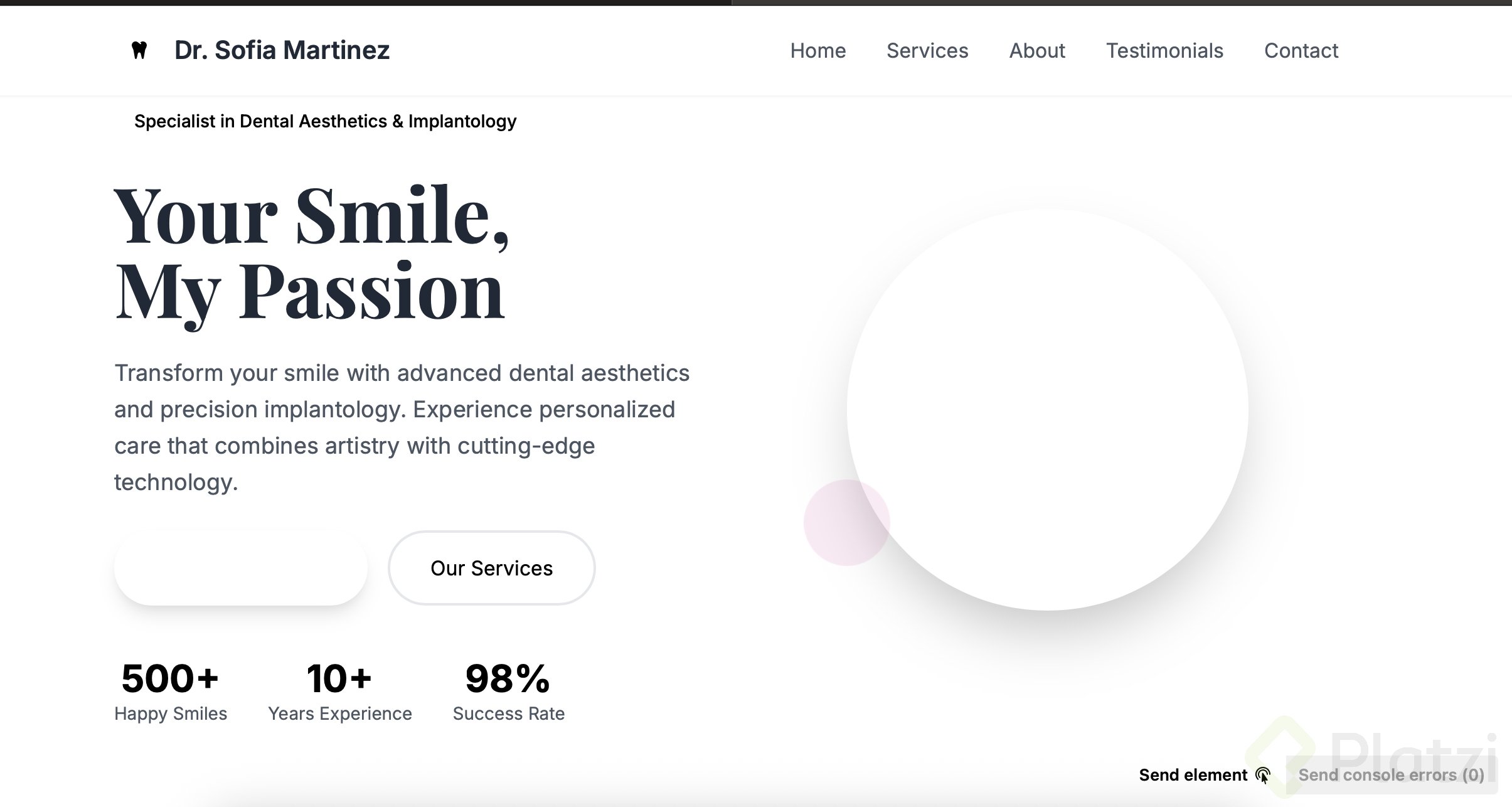Click the small pink decorative circle
The width and height of the screenshot is (1512, 807).
tap(834, 527)
